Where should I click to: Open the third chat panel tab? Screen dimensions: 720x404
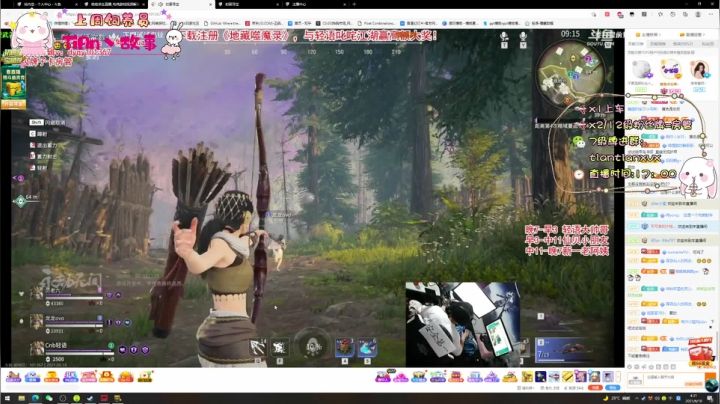click(x=683, y=44)
